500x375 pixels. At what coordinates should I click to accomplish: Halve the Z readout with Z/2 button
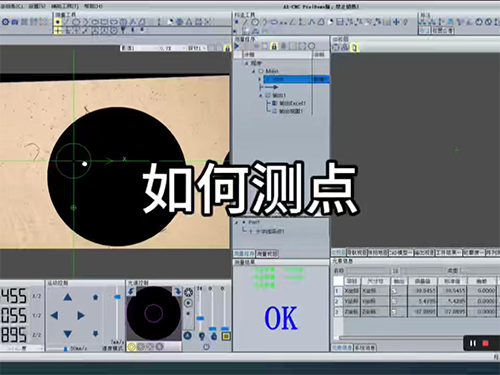click(x=37, y=335)
